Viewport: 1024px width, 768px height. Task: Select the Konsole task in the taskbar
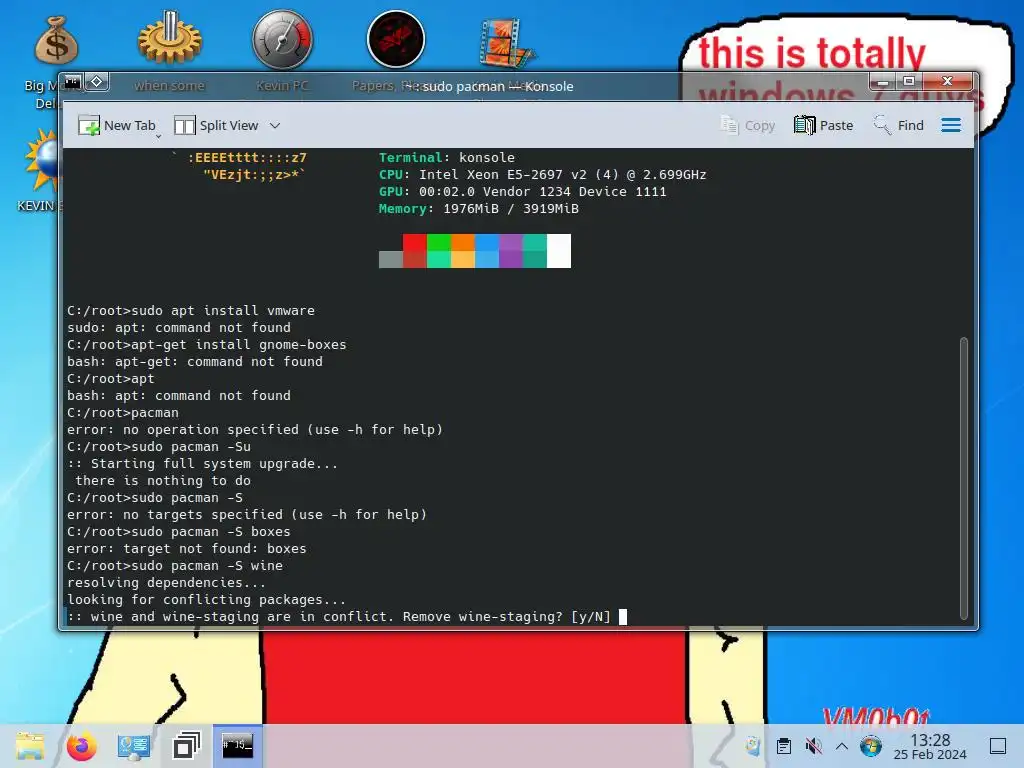(238, 746)
